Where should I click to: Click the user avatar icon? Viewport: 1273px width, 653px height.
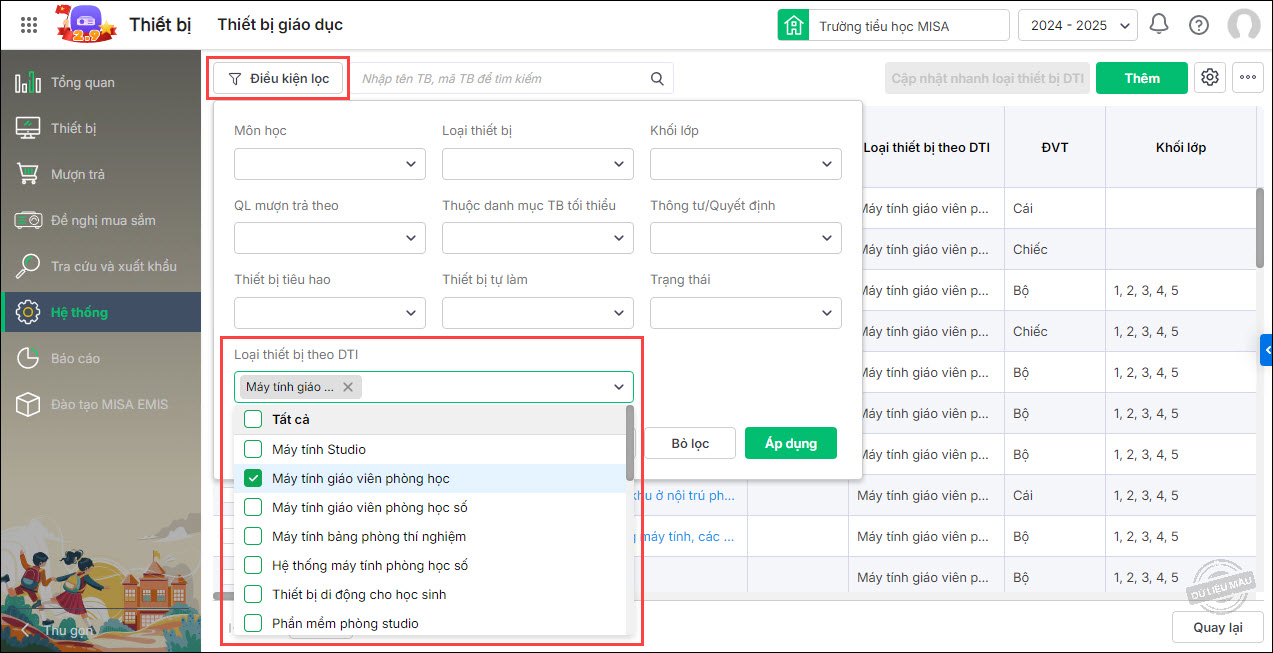1244,25
